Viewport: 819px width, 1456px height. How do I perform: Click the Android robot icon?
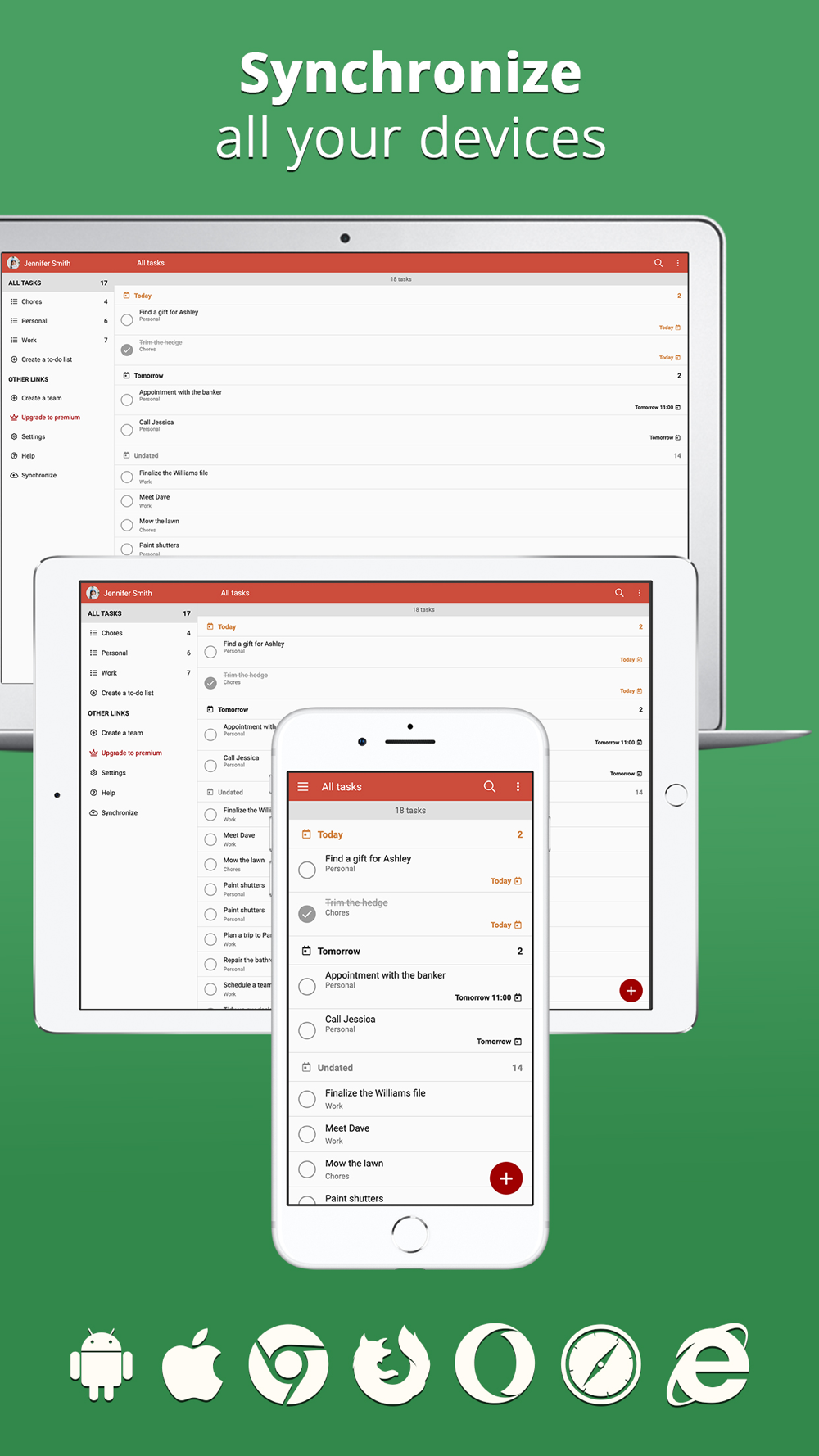point(102,1365)
